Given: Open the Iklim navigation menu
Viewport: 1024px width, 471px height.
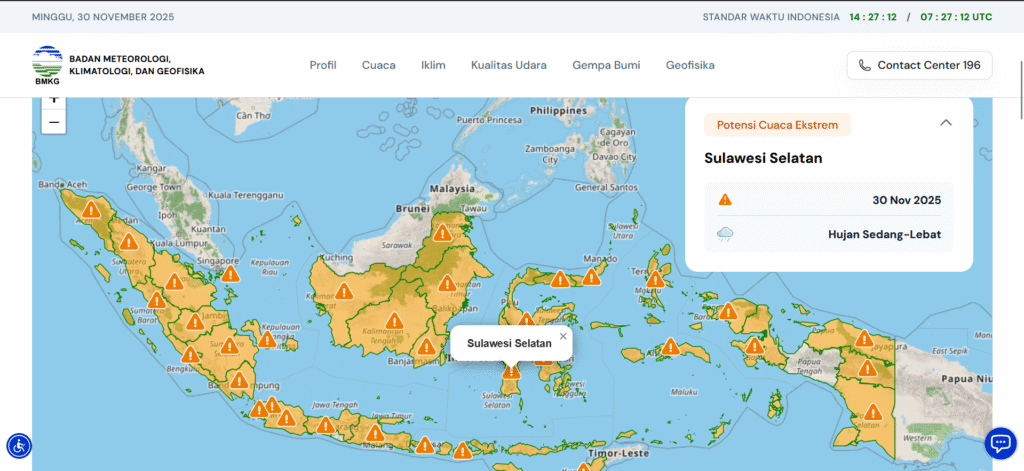Looking at the screenshot, I should tap(433, 65).
